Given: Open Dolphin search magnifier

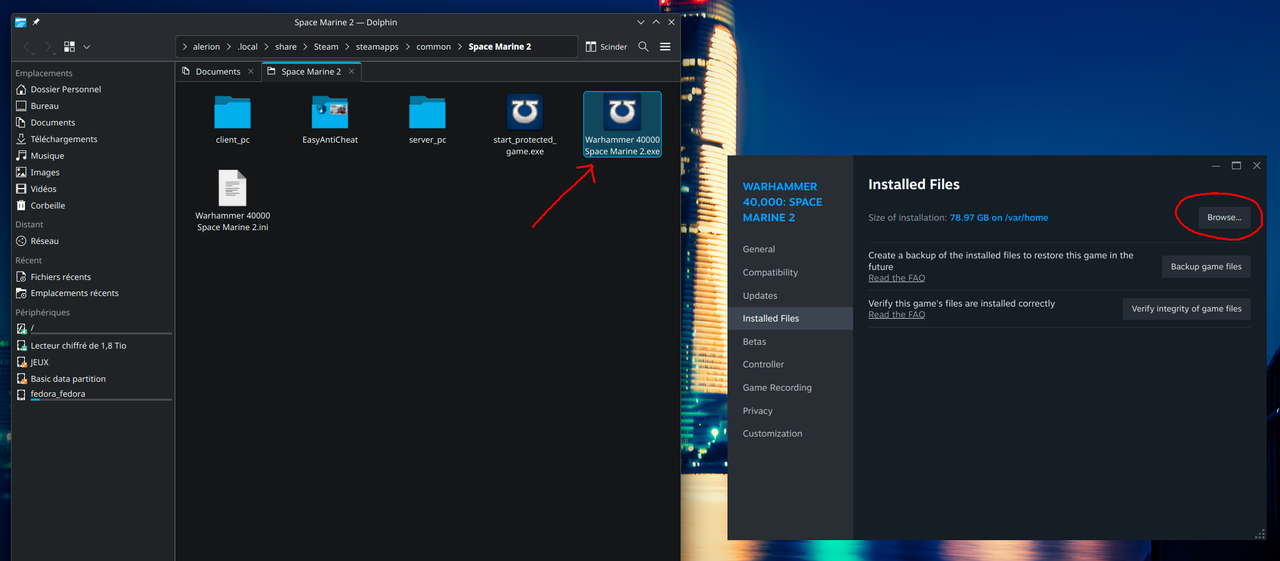Looking at the screenshot, I should click(x=643, y=47).
